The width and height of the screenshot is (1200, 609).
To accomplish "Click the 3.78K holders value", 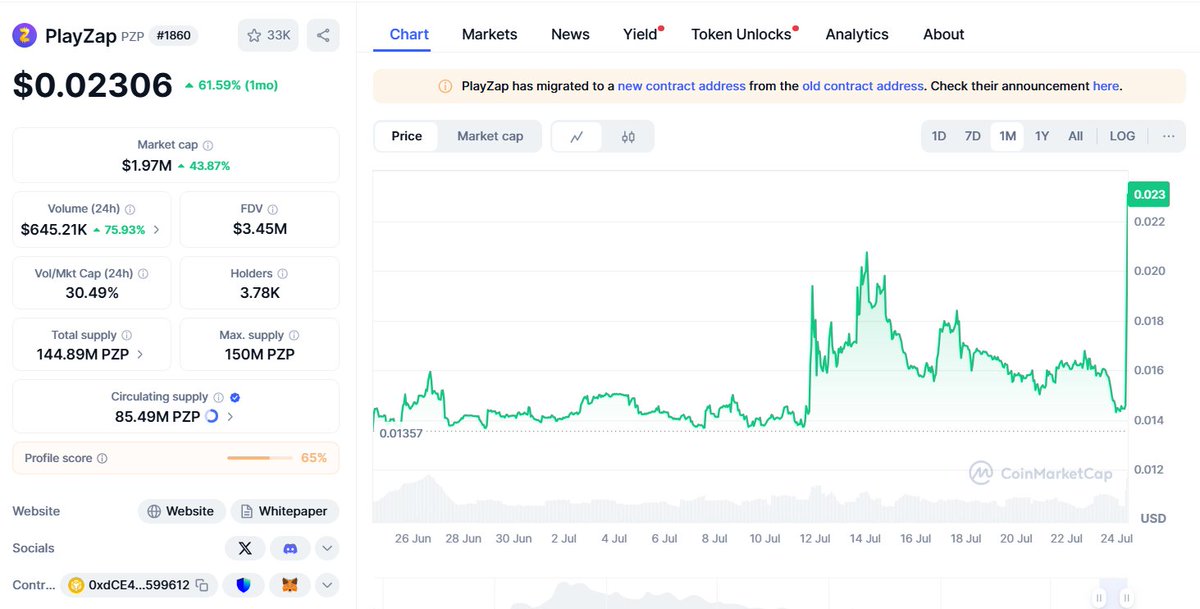I will point(260,293).
